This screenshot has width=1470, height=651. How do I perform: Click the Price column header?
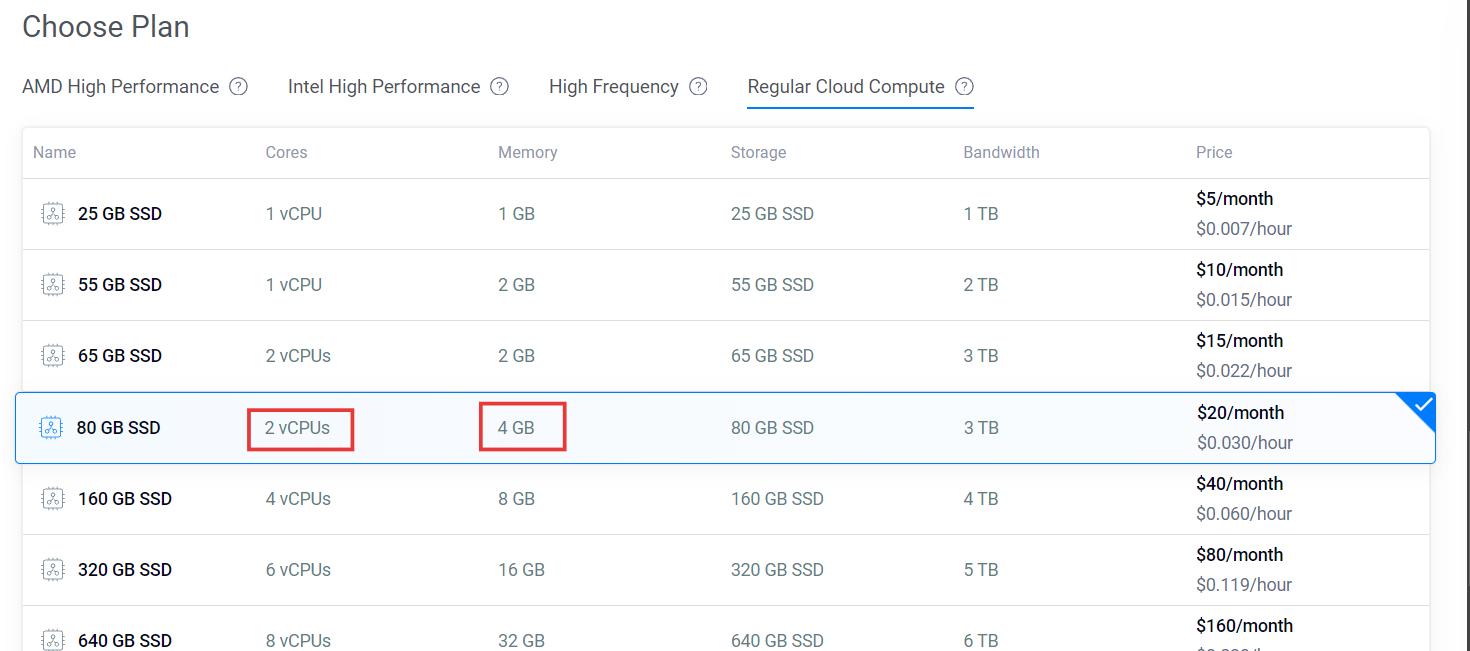point(1214,153)
